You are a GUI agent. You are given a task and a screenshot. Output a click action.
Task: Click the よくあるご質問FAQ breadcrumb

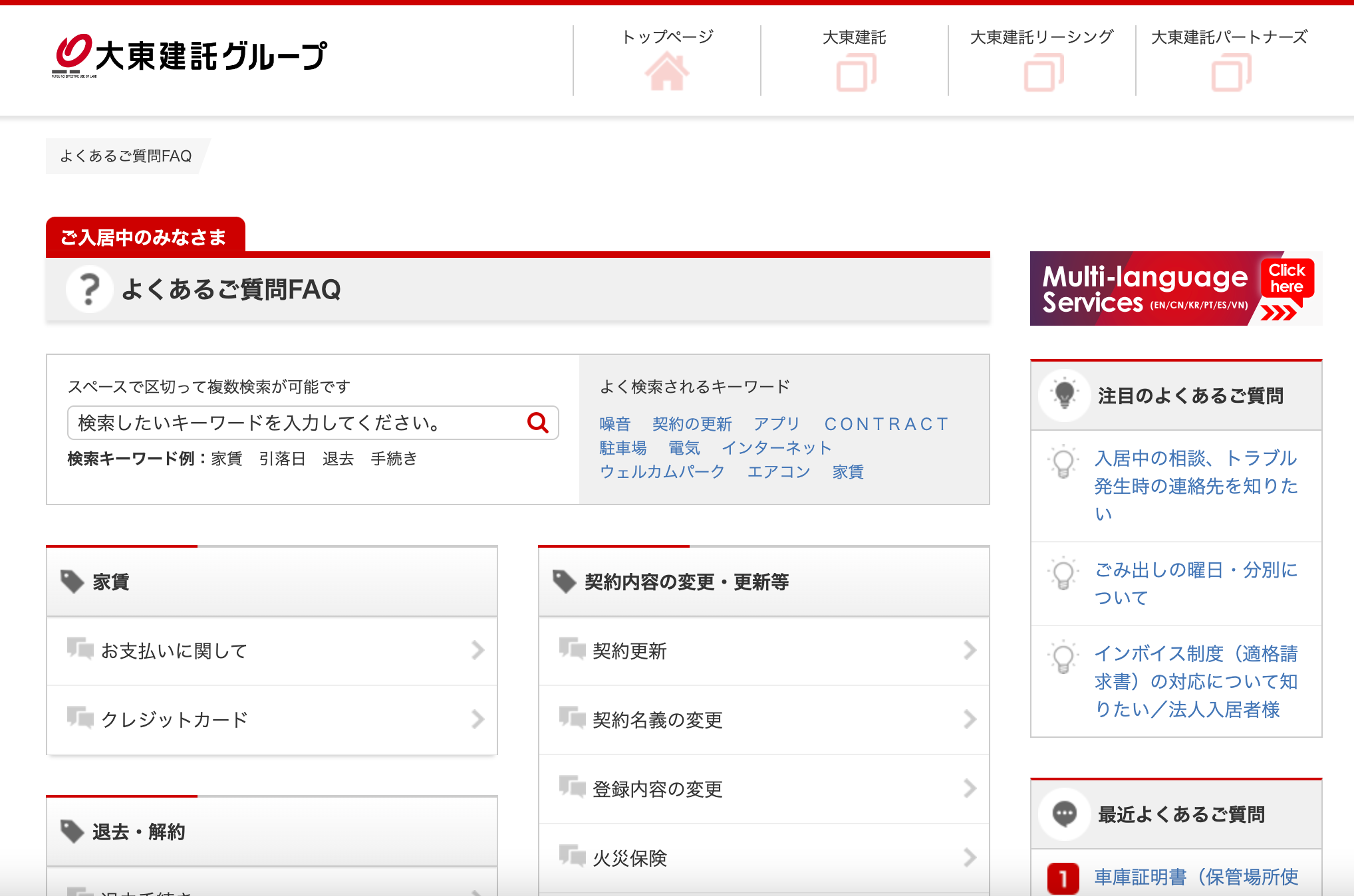point(126,156)
